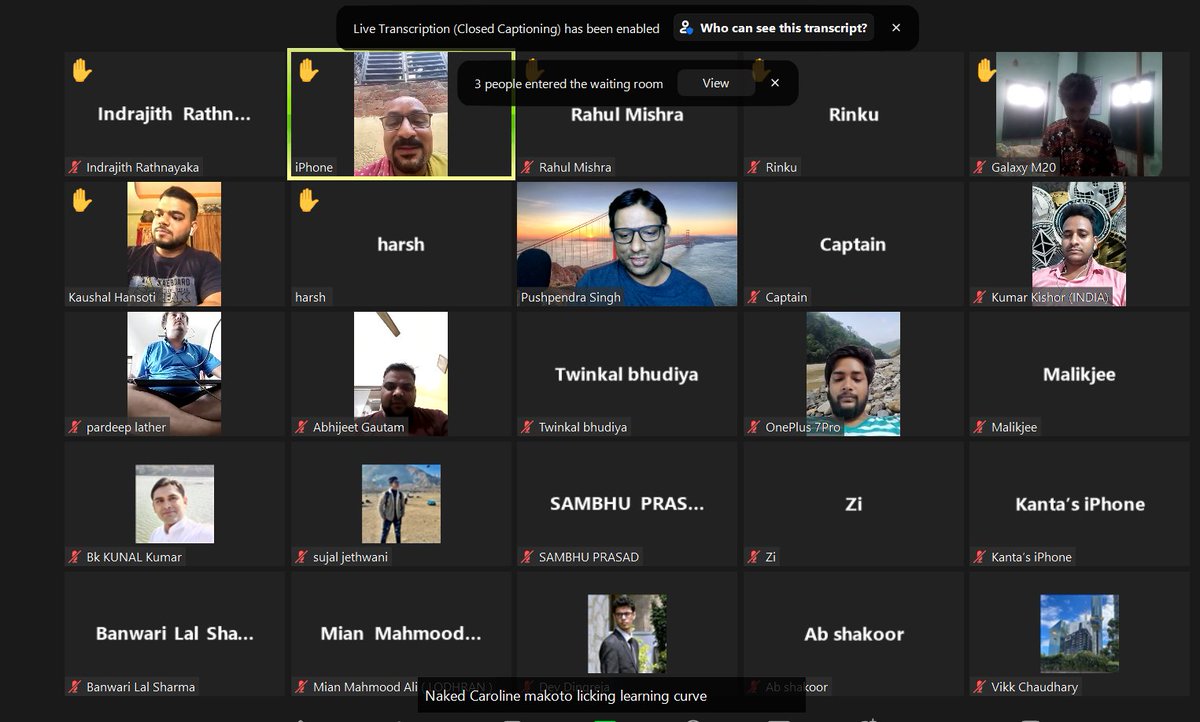This screenshot has width=1200, height=722.
Task: Click muted mic icon beside Kanta's iPhone
Action: (x=980, y=557)
